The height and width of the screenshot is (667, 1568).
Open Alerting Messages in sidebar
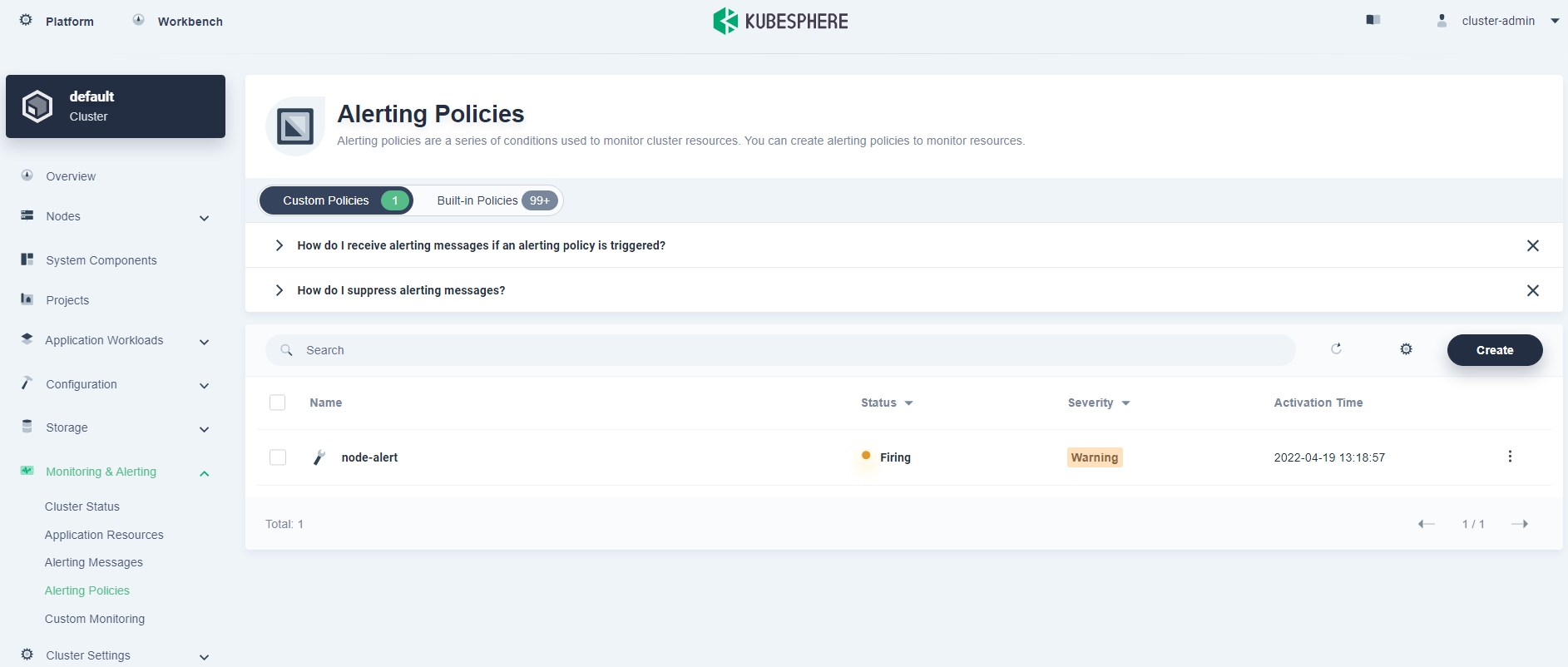94,562
